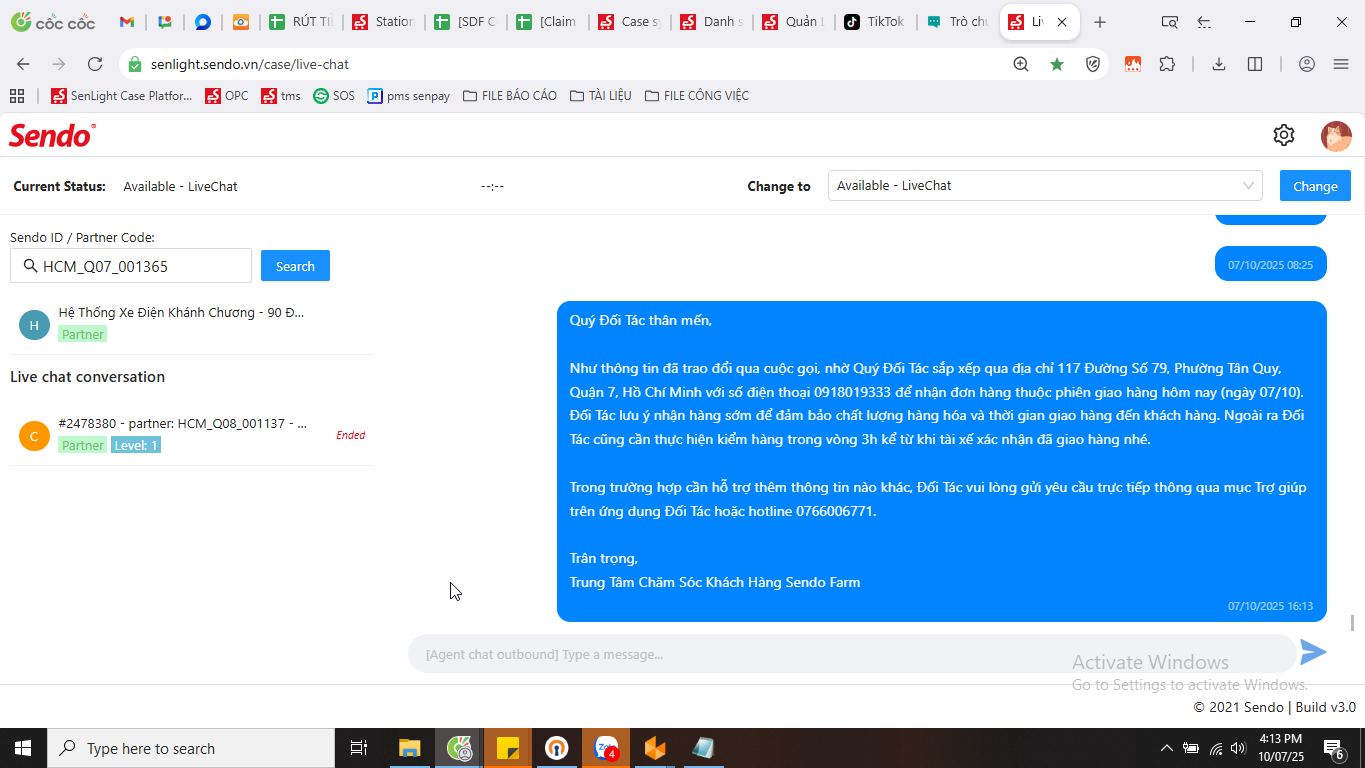The height and width of the screenshot is (768, 1365).
Task: Switch to the Station tab
Action: tap(383, 22)
